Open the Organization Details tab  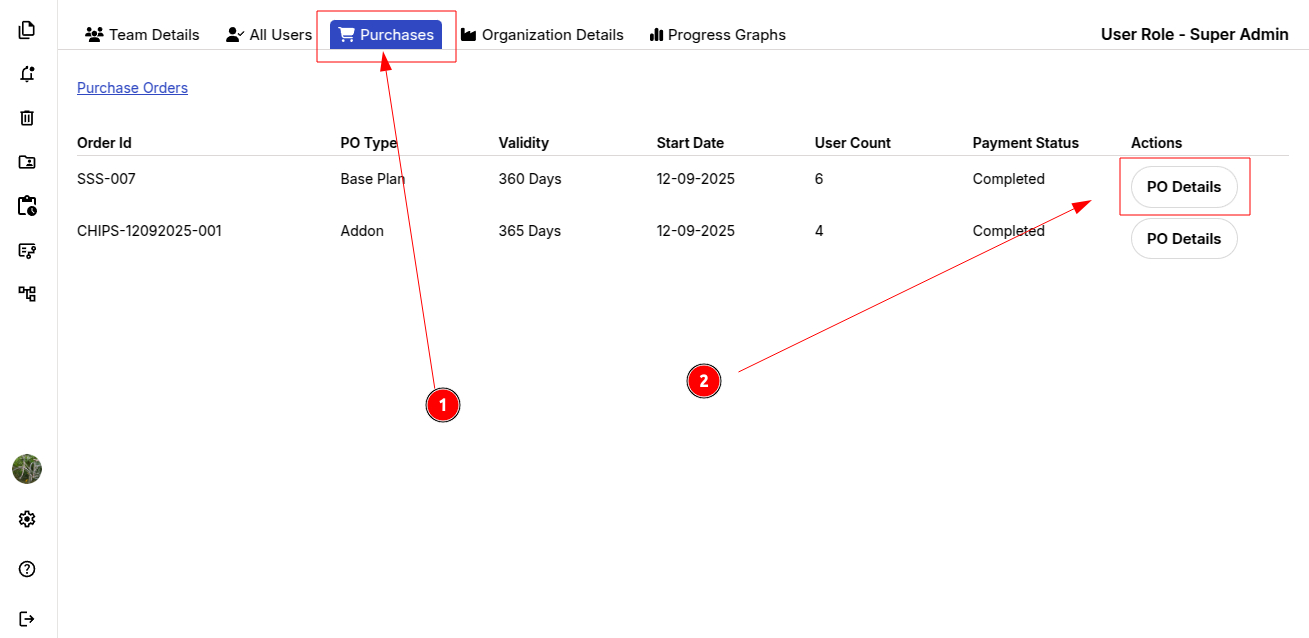coord(542,35)
